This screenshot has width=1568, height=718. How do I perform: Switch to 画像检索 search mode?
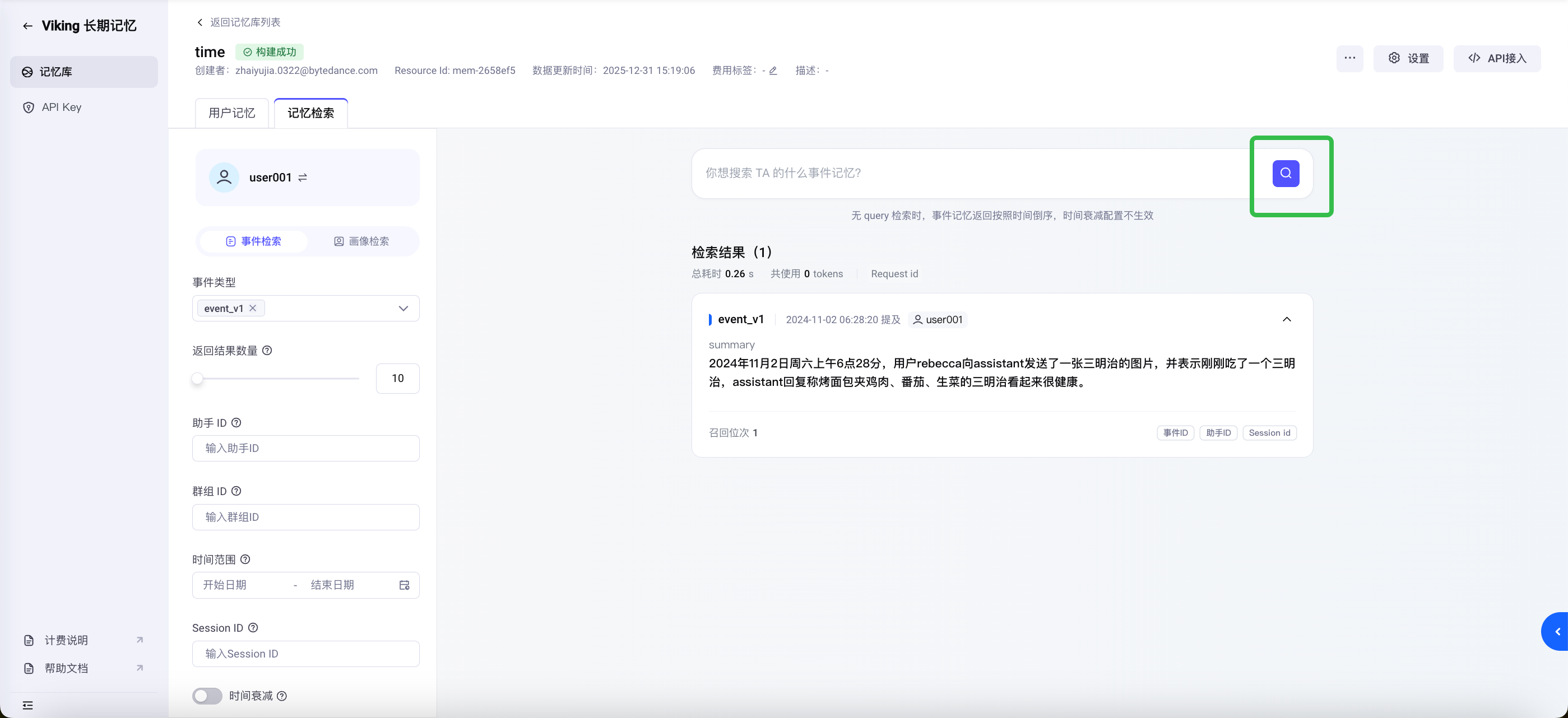[361, 241]
